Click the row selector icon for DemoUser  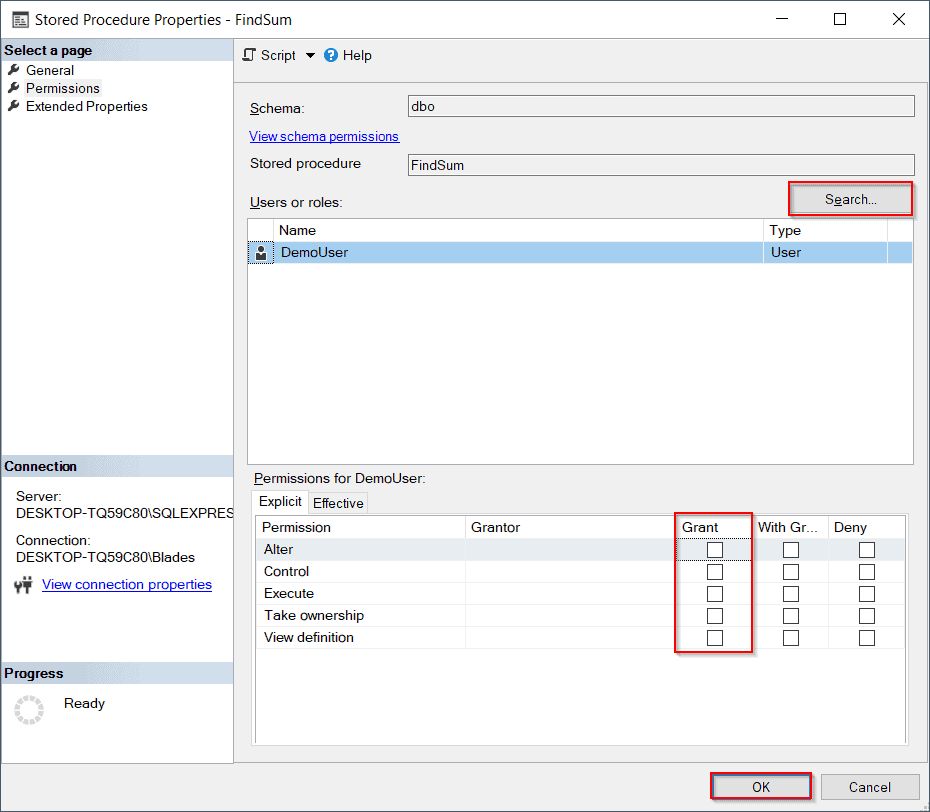point(260,252)
